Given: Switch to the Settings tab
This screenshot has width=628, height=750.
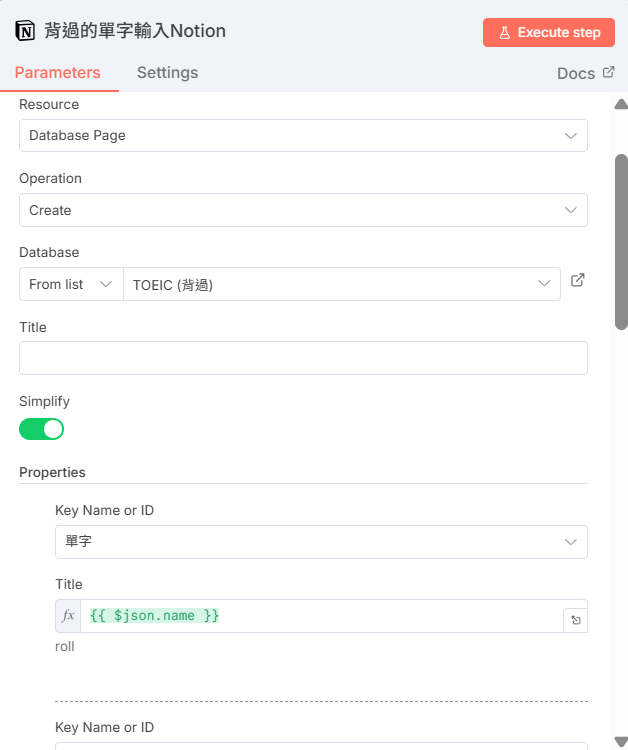Looking at the screenshot, I should pyautogui.click(x=167, y=72).
